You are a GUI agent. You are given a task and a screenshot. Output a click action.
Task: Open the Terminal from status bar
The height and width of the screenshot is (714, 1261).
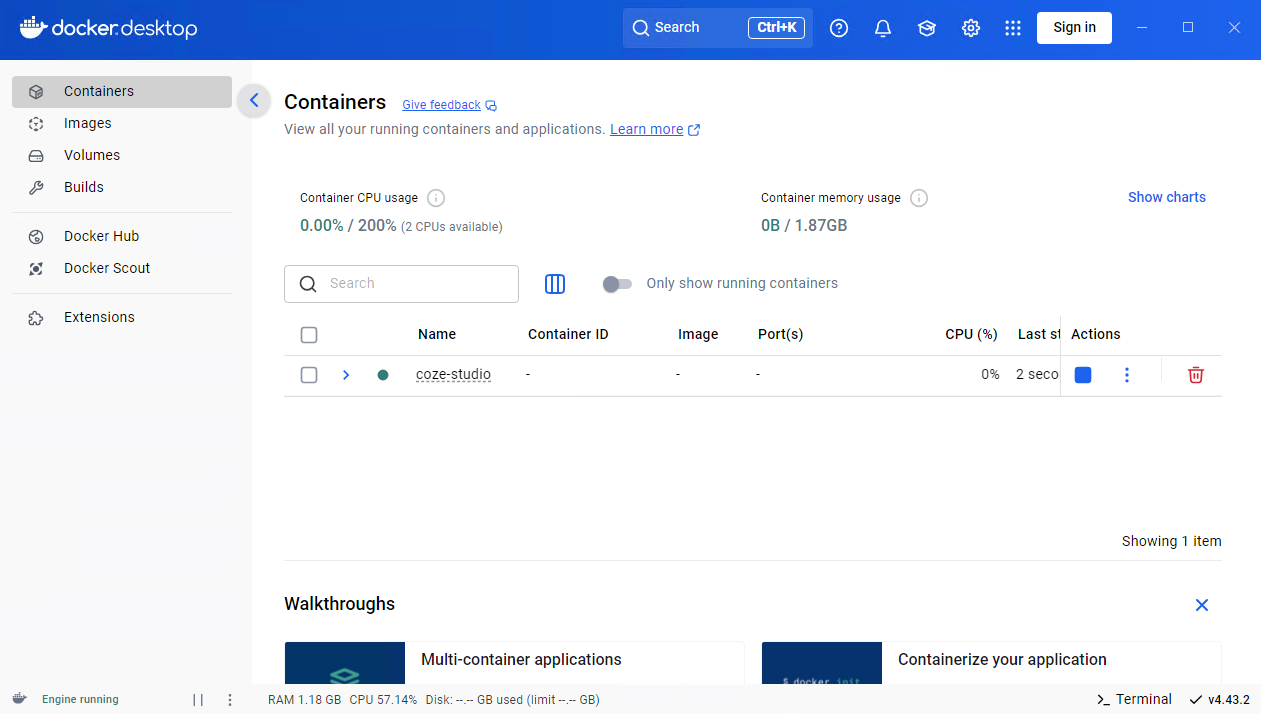tap(1134, 700)
